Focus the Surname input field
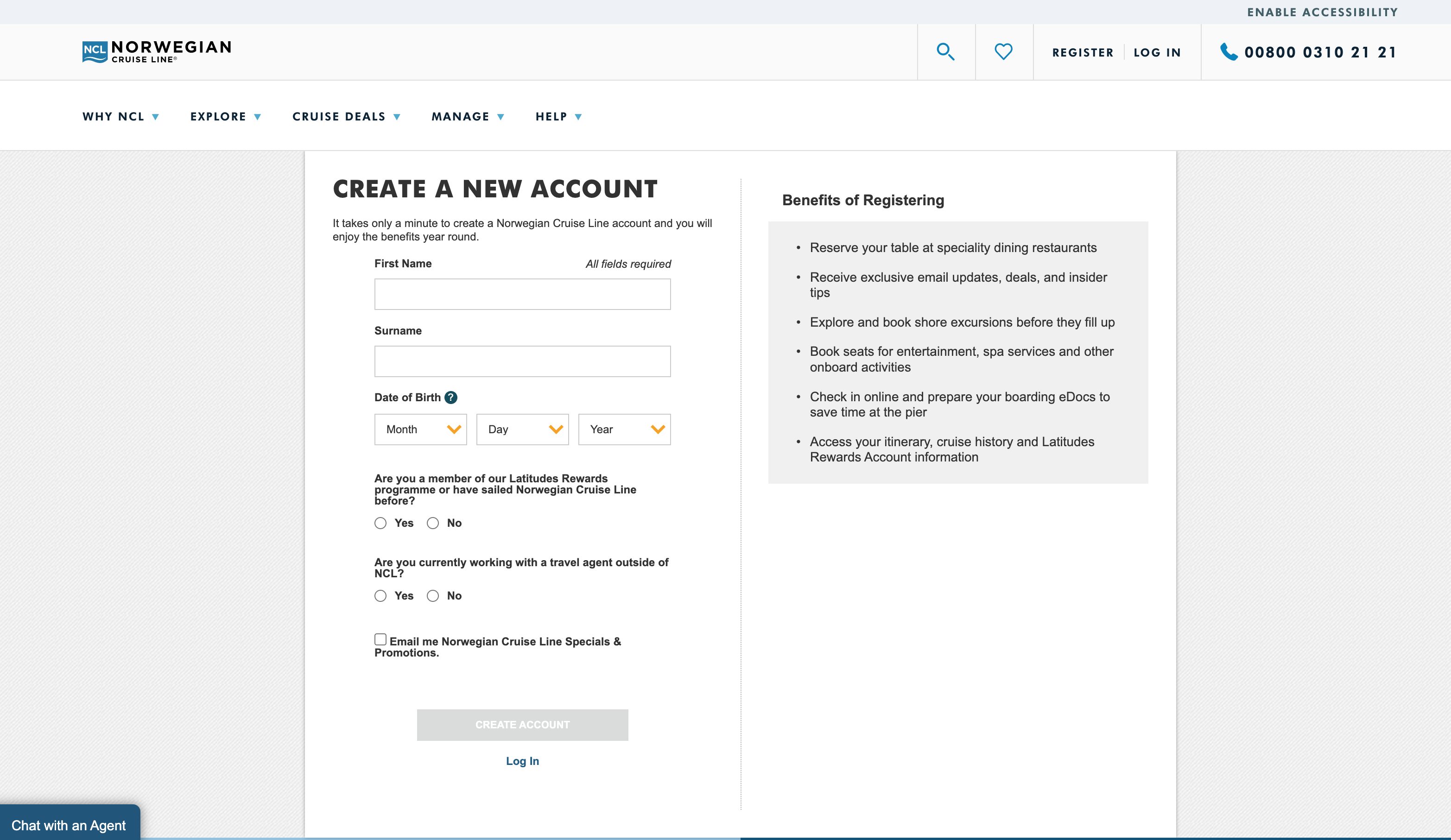Viewport: 1451px width, 840px height. click(522, 361)
